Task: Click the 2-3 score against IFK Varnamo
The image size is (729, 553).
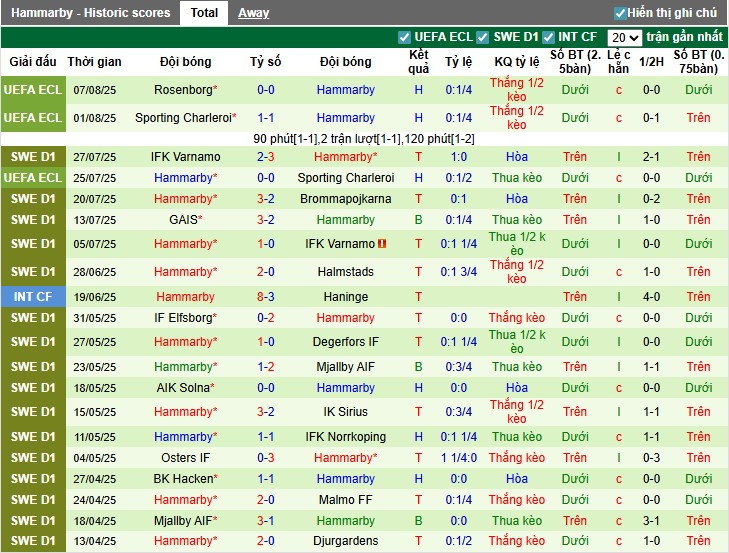Action: point(265,157)
